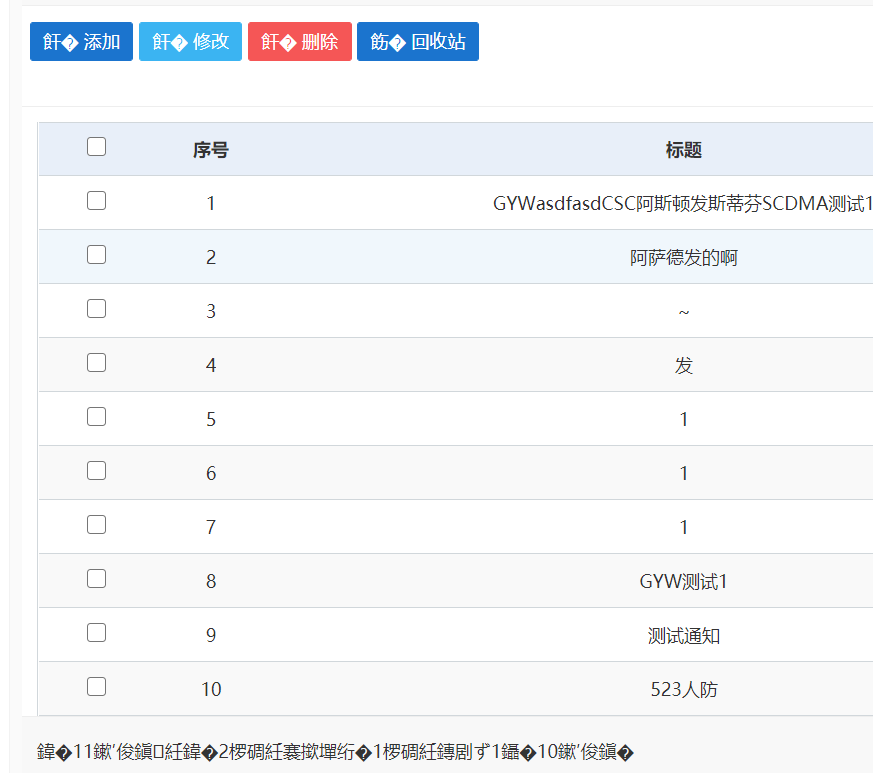Image resolution: width=873 pixels, height=773 pixels.
Task: Click sequence number 9 cell
Action: pyautogui.click(x=211, y=635)
